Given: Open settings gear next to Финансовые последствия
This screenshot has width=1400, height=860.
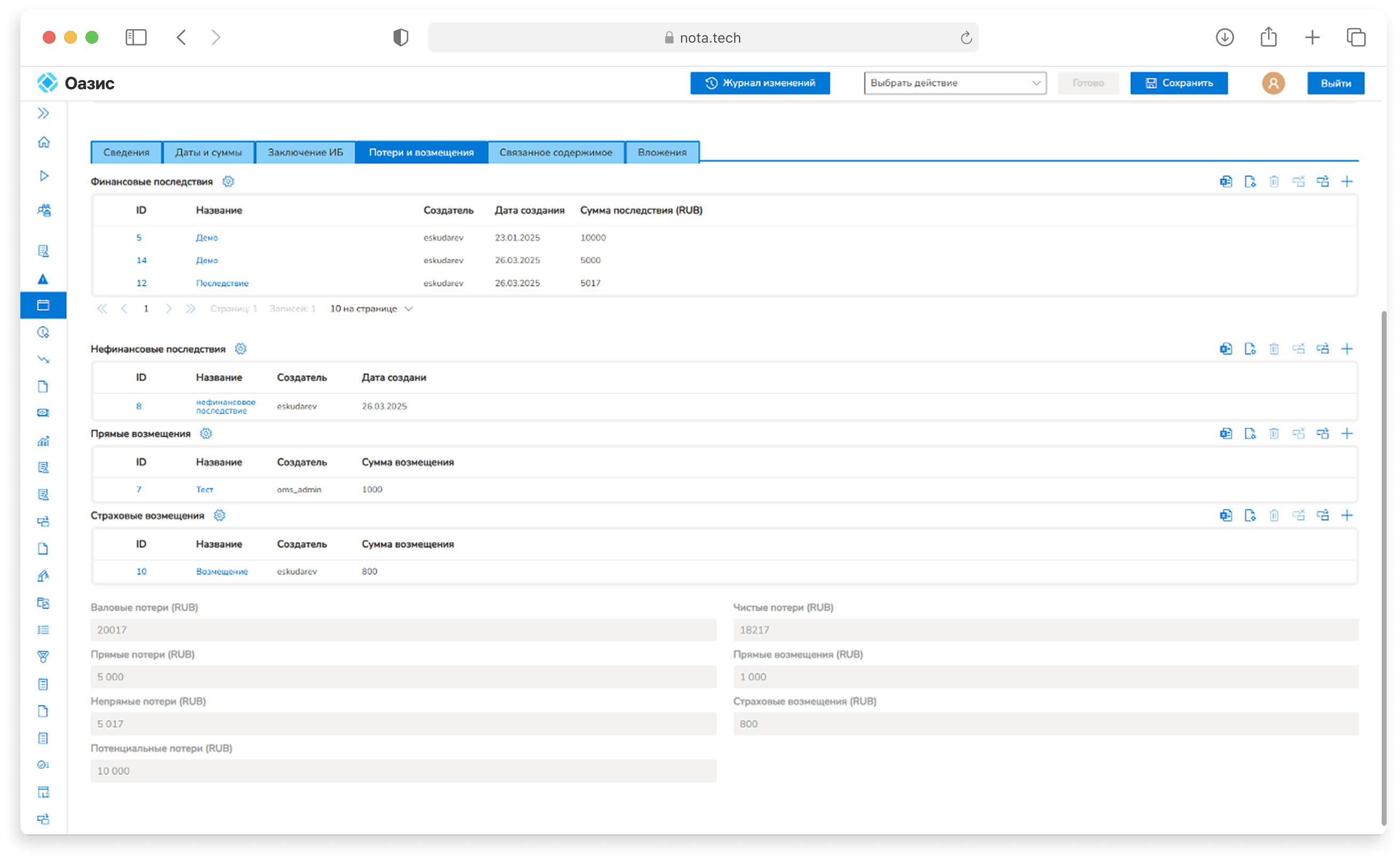Looking at the screenshot, I should (228, 182).
